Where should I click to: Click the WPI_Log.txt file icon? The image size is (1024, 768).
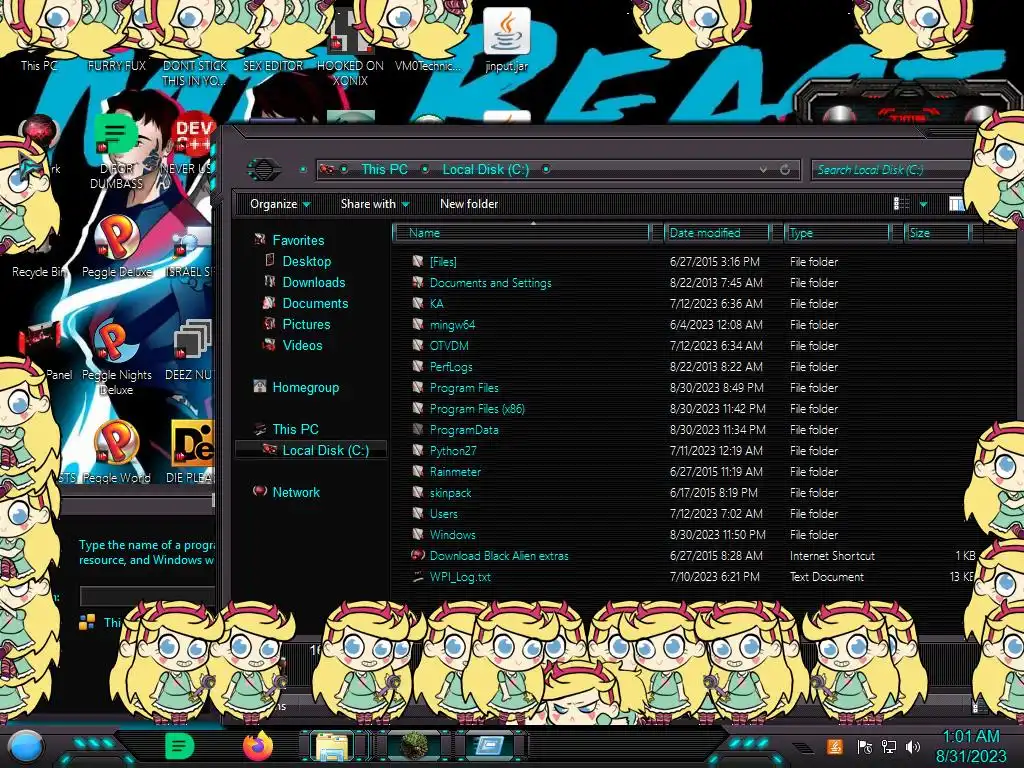coord(418,577)
